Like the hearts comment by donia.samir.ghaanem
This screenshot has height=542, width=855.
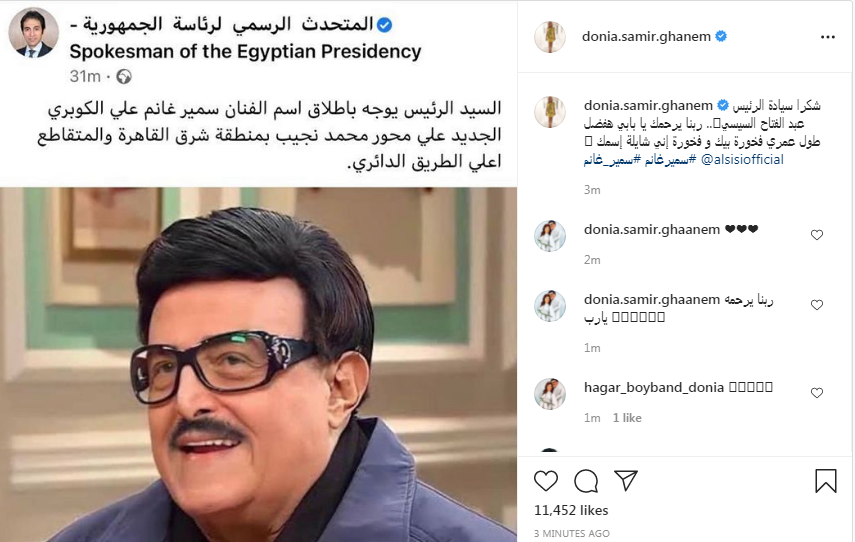[816, 235]
